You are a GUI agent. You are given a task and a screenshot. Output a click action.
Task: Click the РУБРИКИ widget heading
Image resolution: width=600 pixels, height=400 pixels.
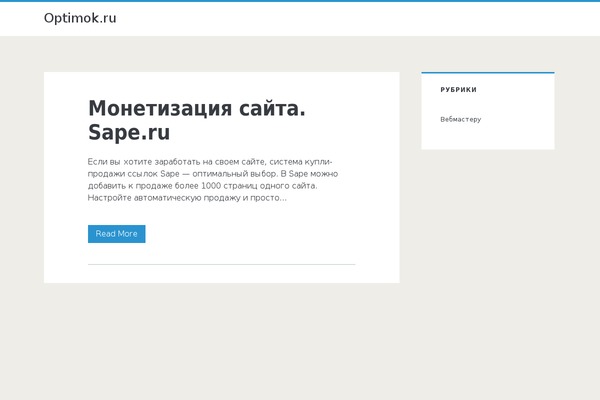tap(458, 90)
